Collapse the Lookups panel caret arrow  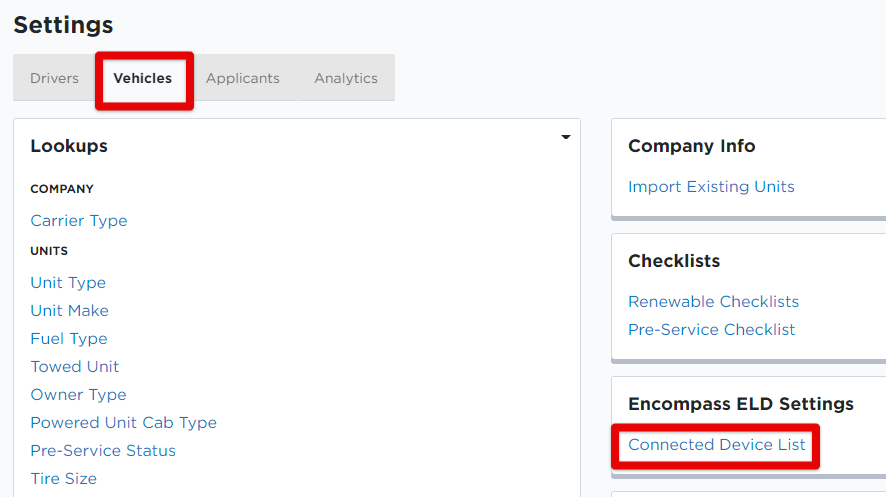pyautogui.click(x=565, y=137)
